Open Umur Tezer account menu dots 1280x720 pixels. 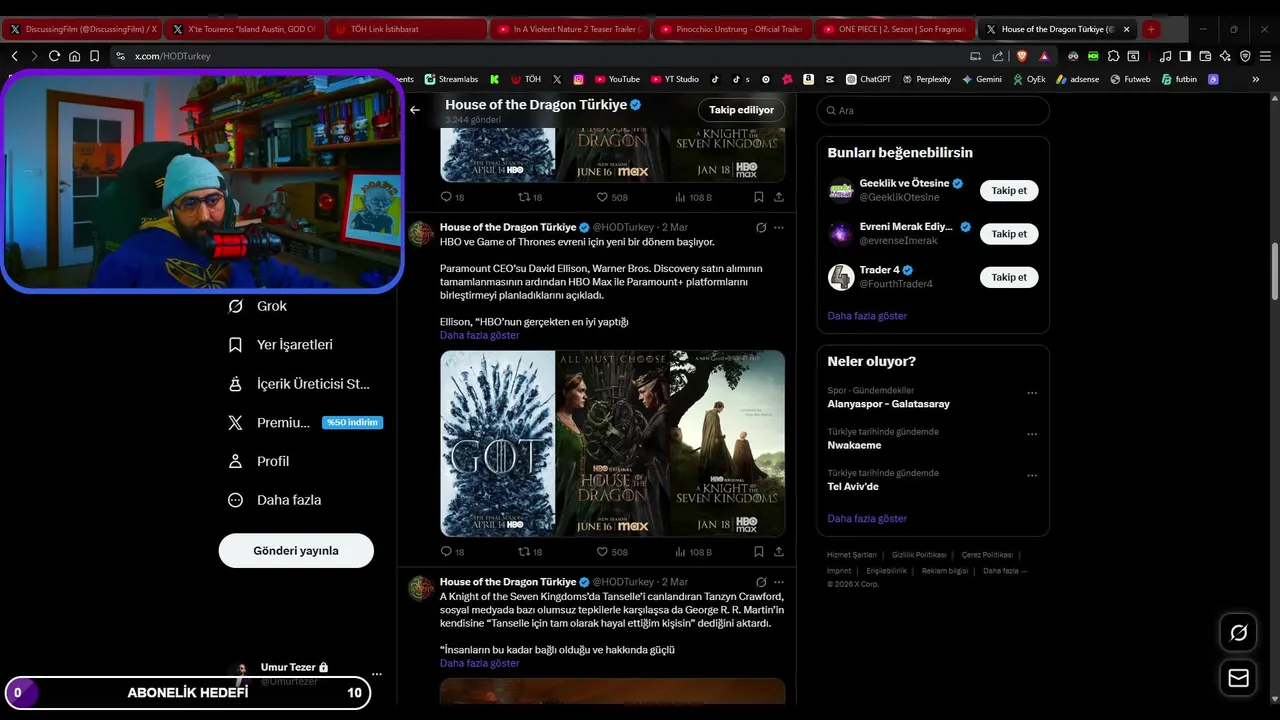point(377,674)
